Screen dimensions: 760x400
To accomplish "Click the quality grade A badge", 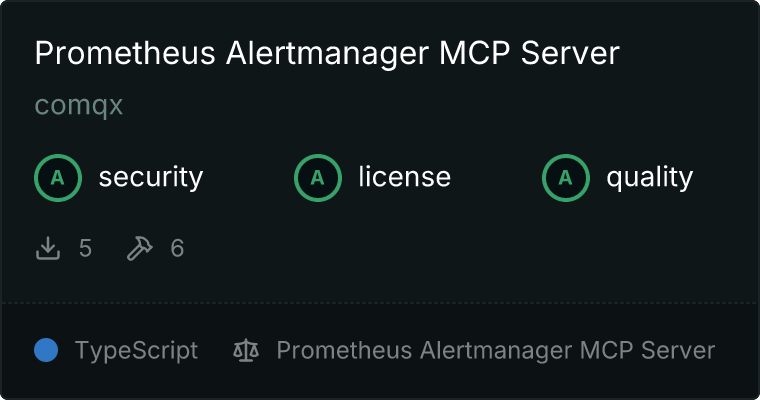I will (566, 178).
